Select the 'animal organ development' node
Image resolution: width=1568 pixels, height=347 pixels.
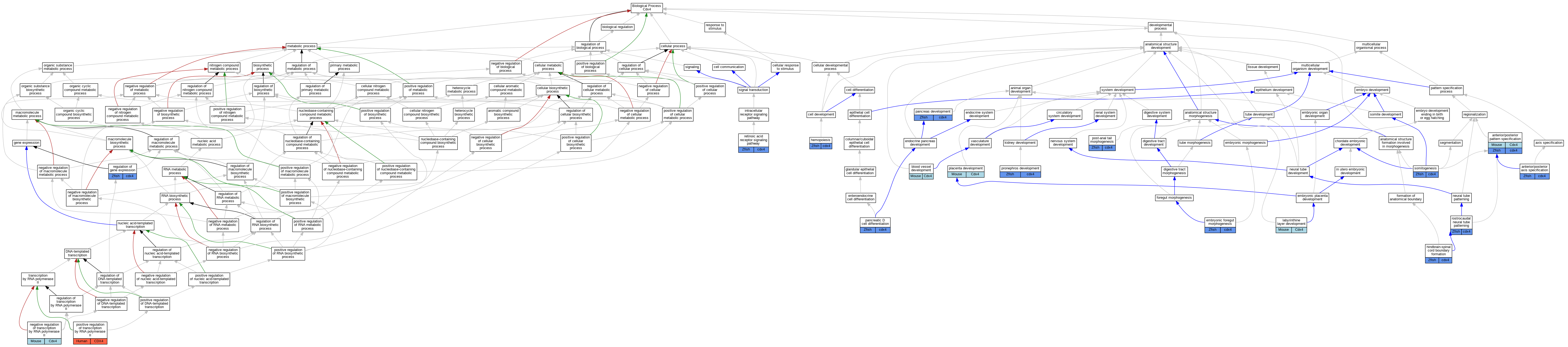coord(1021,90)
